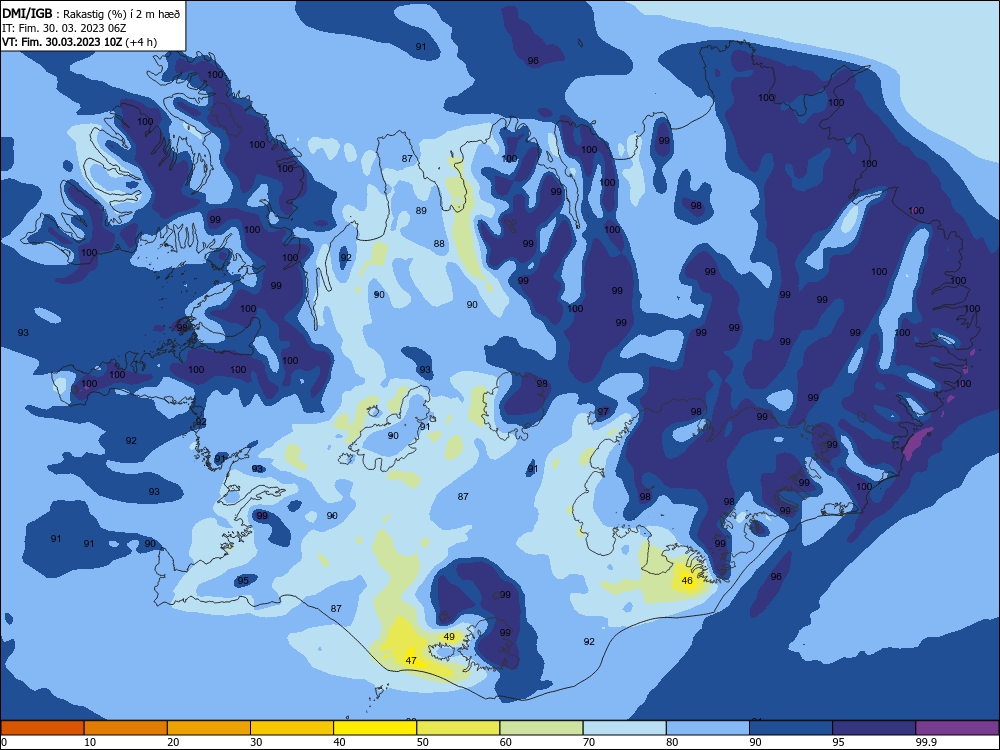
Task: Select the 20–30 legend color box
Action: [x=209, y=728]
